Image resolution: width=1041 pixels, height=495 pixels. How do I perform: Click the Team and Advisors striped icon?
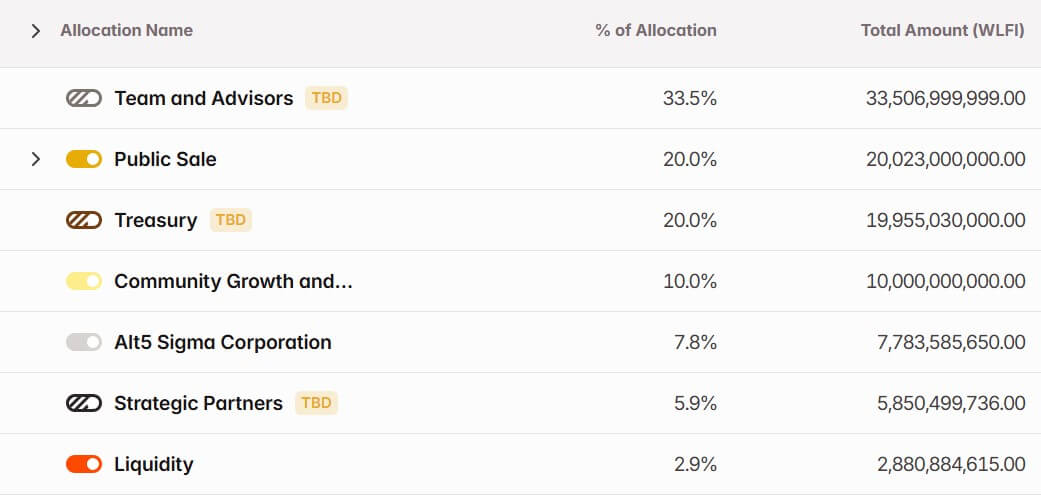pos(84,98)
